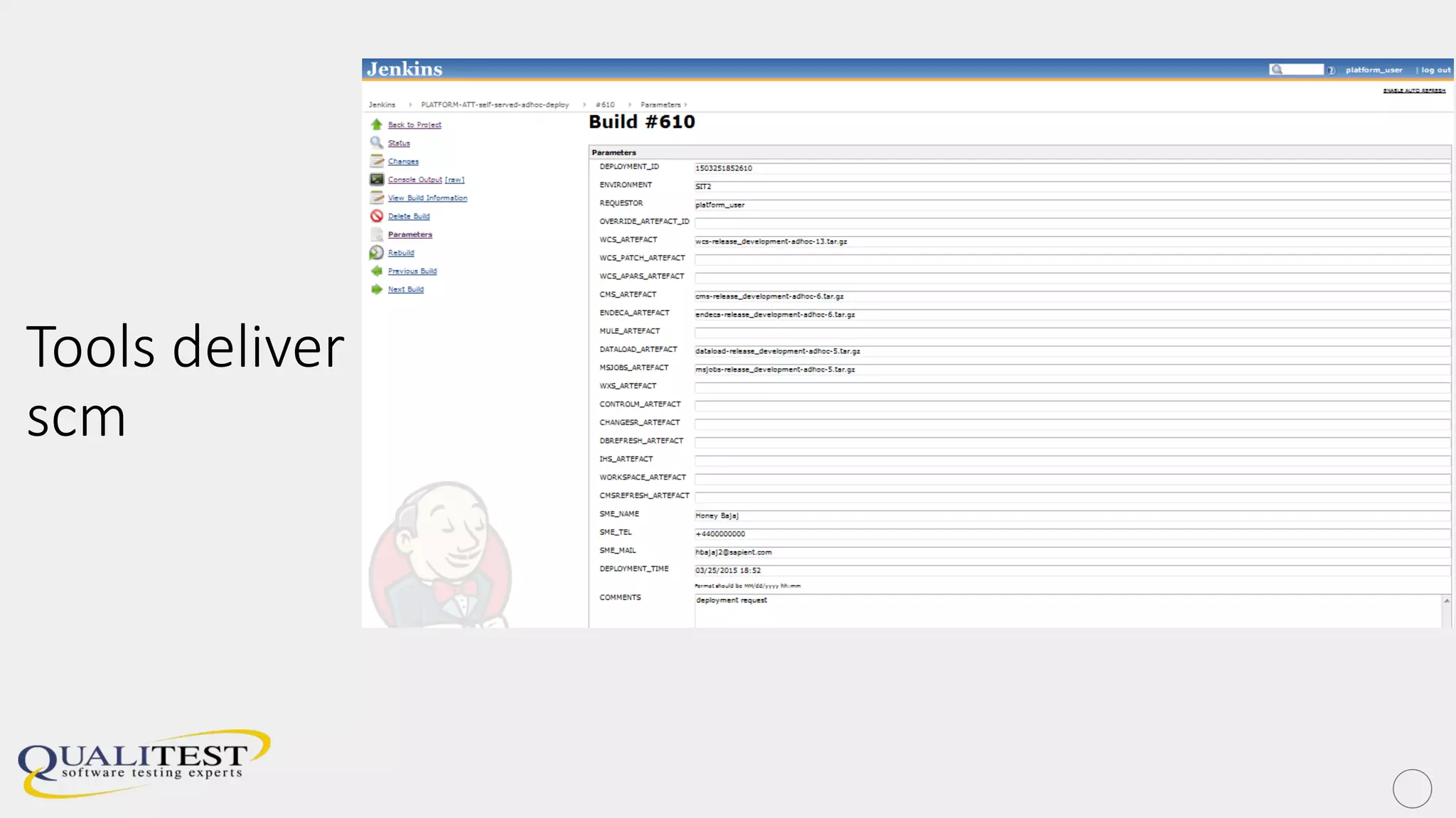The image size is (1456, 818).
Task: Click the View Build Information icon
Action: point(377,198)
